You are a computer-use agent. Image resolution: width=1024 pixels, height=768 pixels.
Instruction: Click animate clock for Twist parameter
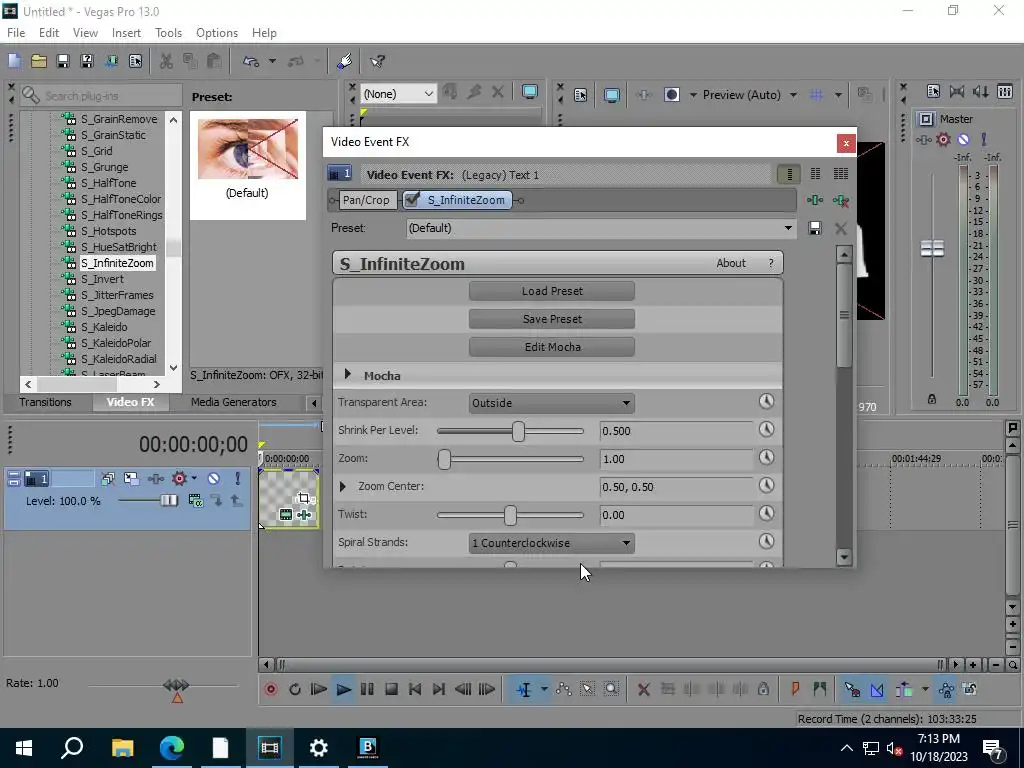(x=766, y=514)
